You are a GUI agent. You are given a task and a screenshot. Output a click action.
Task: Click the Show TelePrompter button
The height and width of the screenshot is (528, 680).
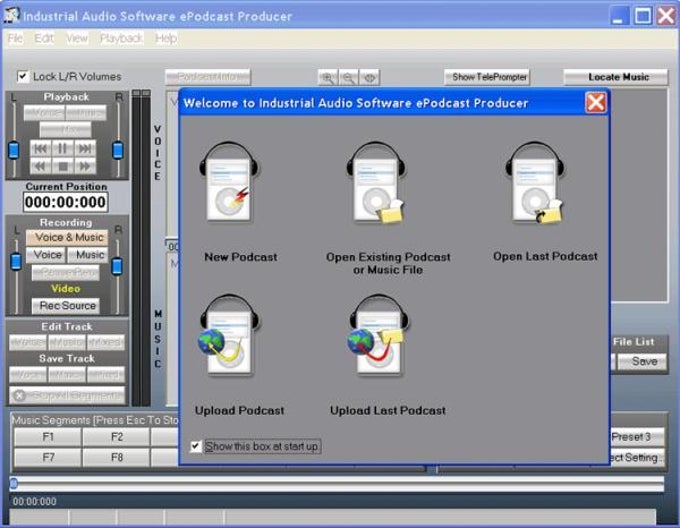click(x=487, y=77)
